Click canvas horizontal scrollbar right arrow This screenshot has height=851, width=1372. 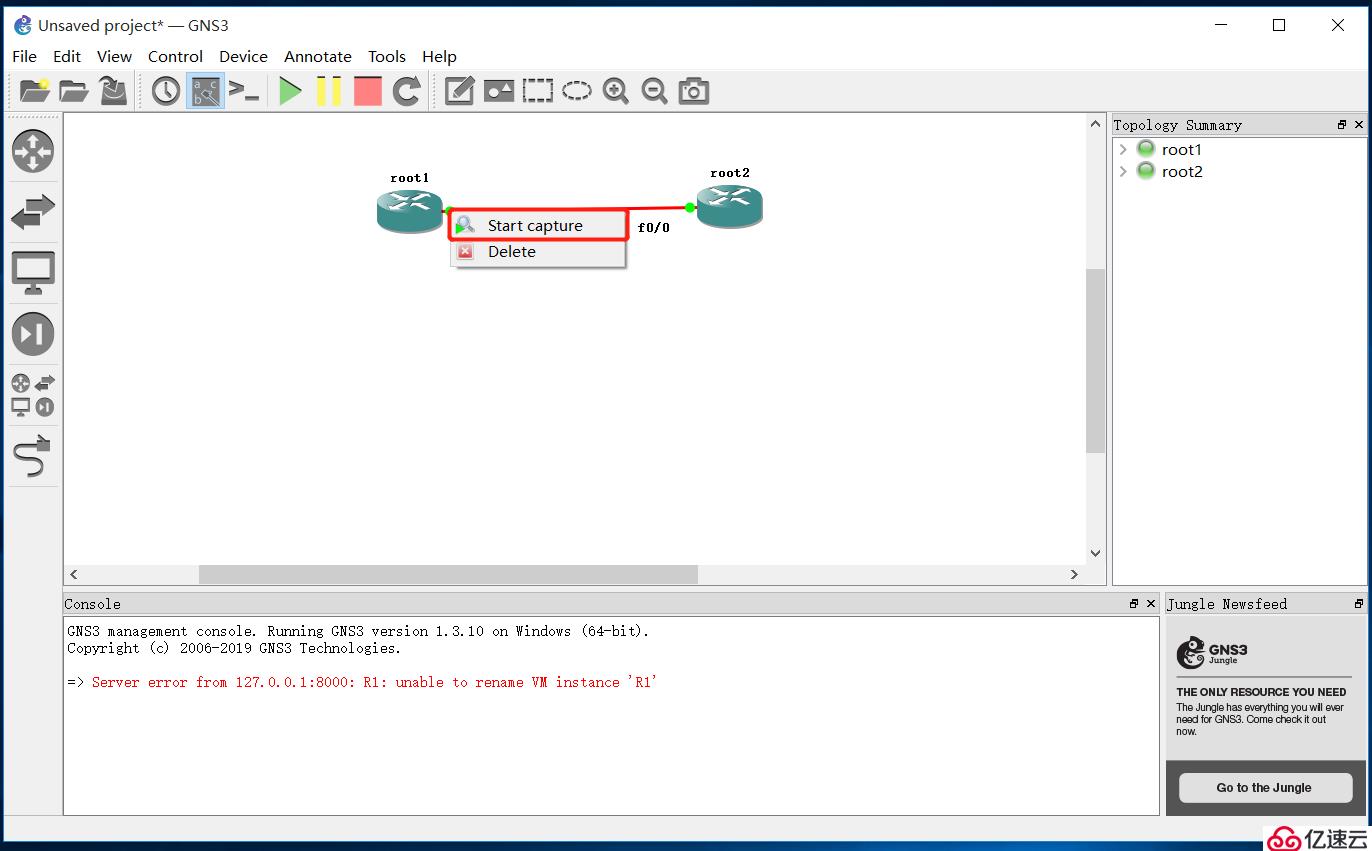(1075, 574)
